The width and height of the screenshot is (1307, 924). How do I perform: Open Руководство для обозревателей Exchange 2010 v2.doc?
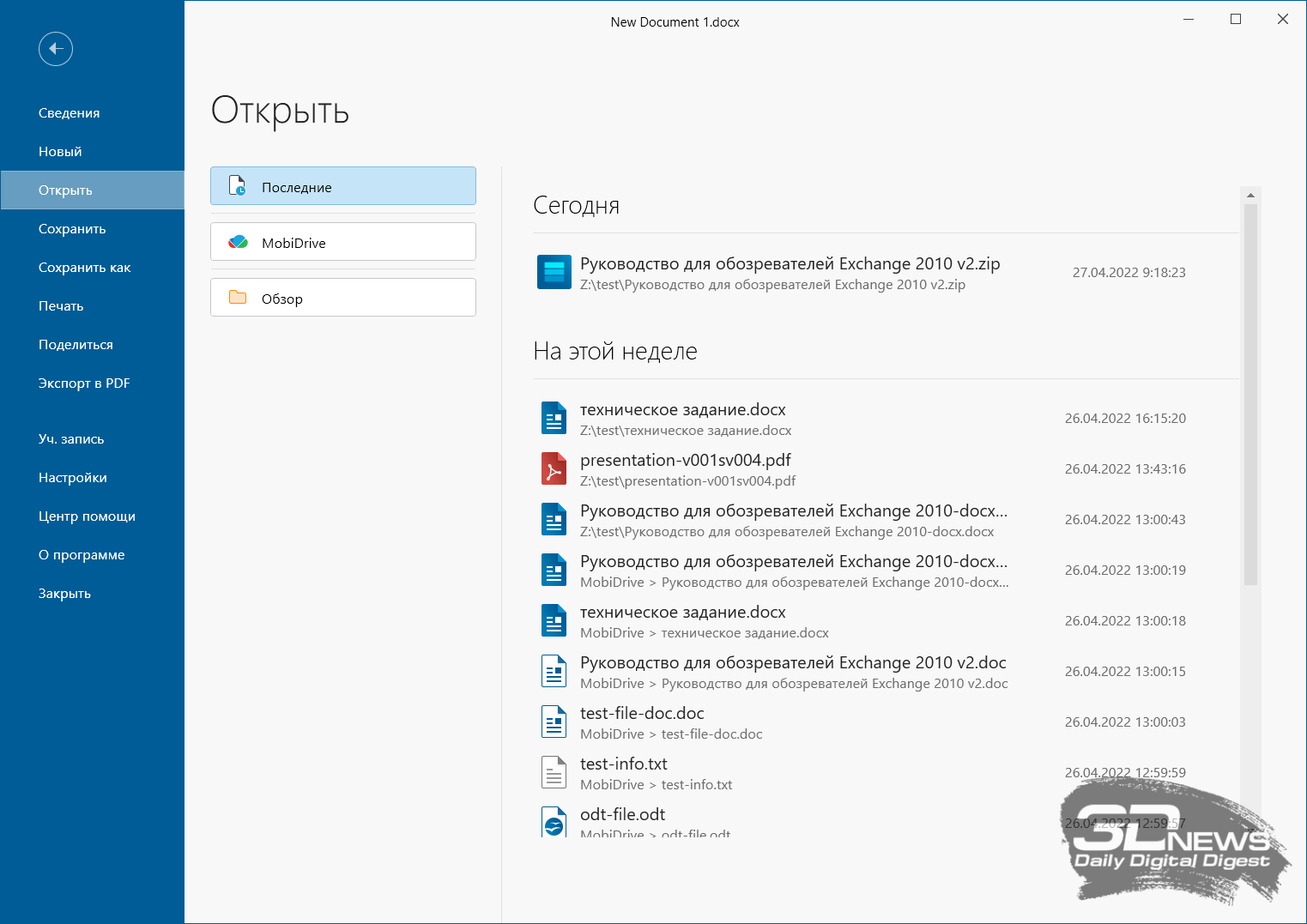coord(793,662)
